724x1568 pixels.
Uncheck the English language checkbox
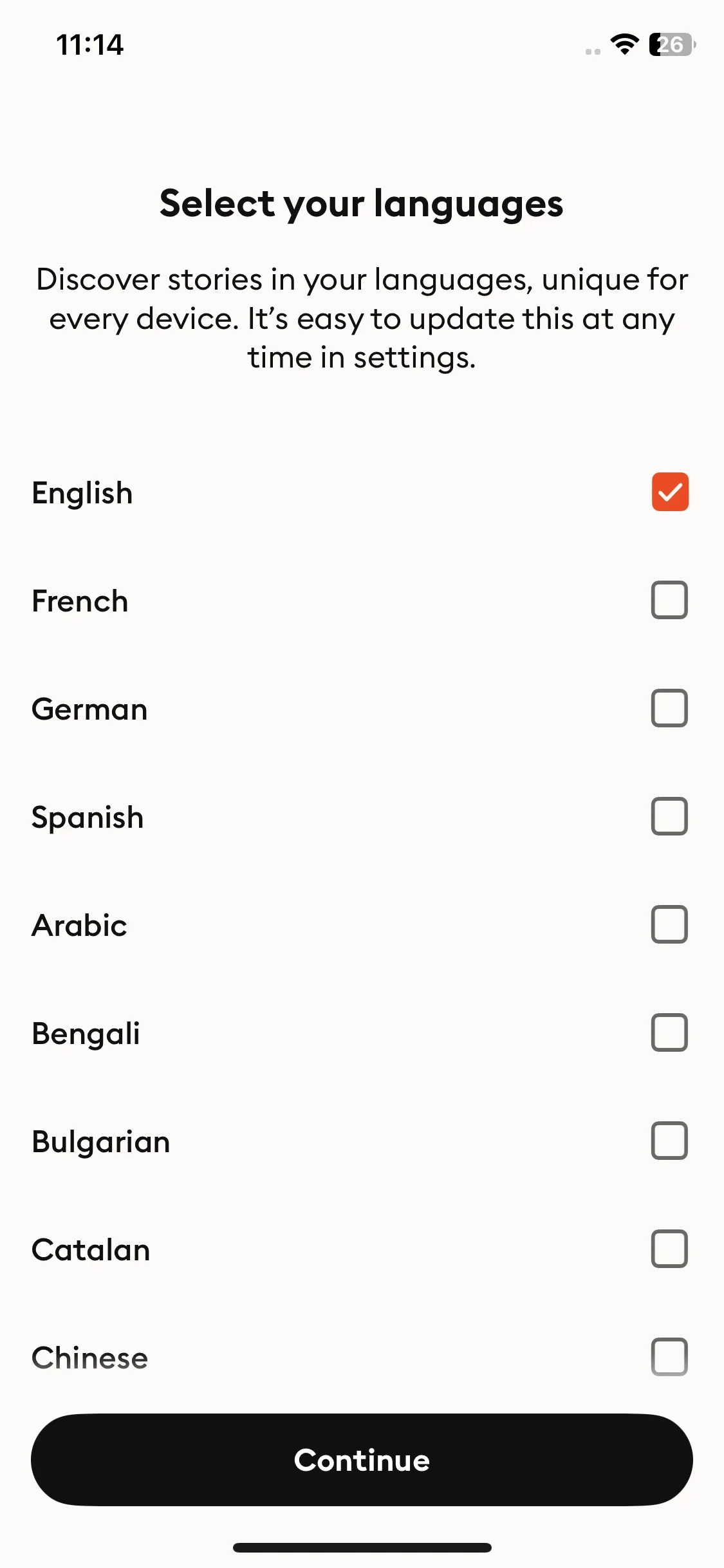[x=670, y=492]
